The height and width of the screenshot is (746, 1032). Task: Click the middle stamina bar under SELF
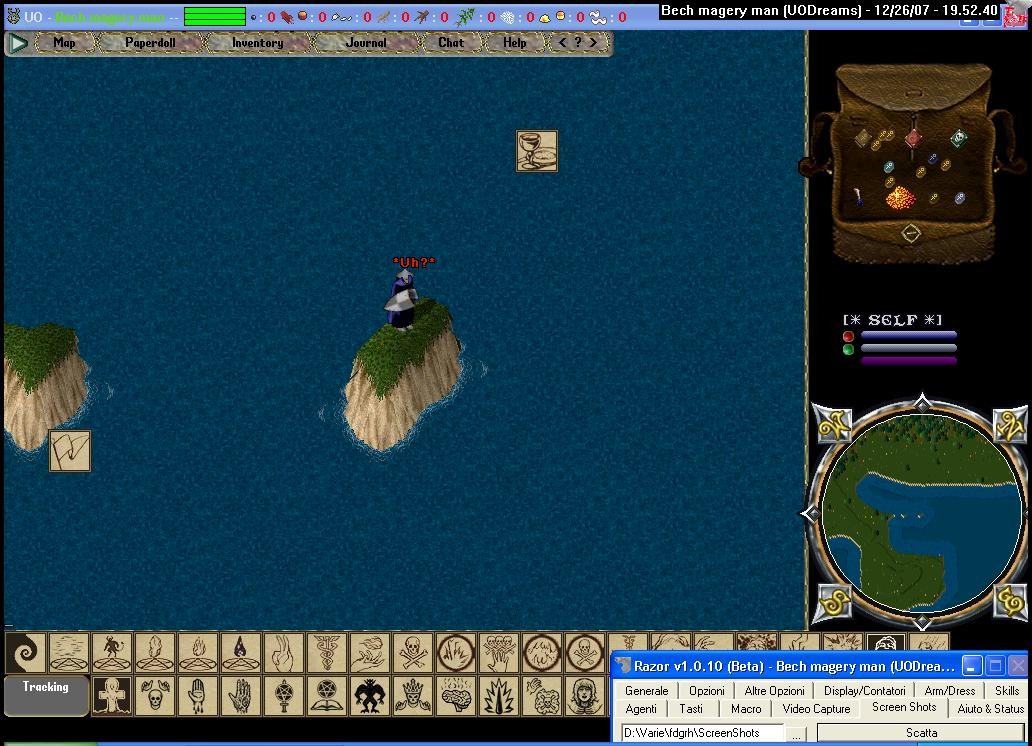pyautogui.click(x=908, y=348)
